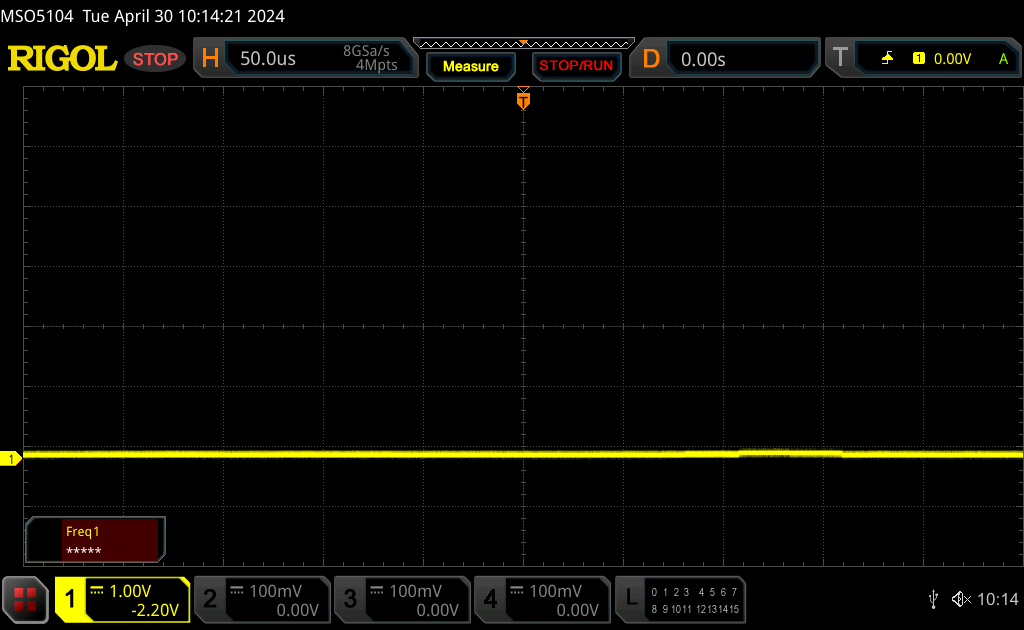Click the RIGOL logo

62,59
